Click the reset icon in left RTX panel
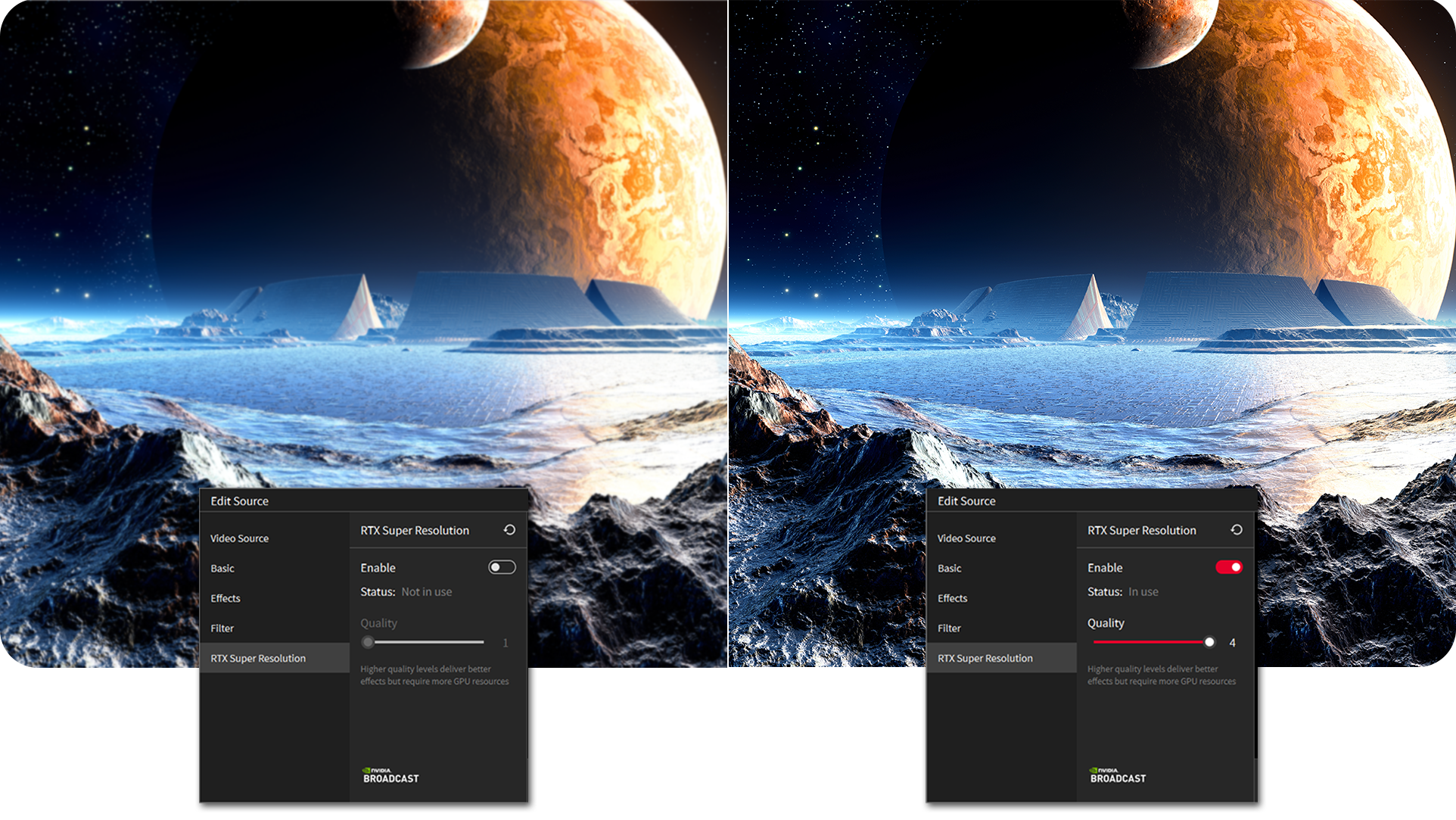Screen dimensions: 1456x820 [509, 530]
